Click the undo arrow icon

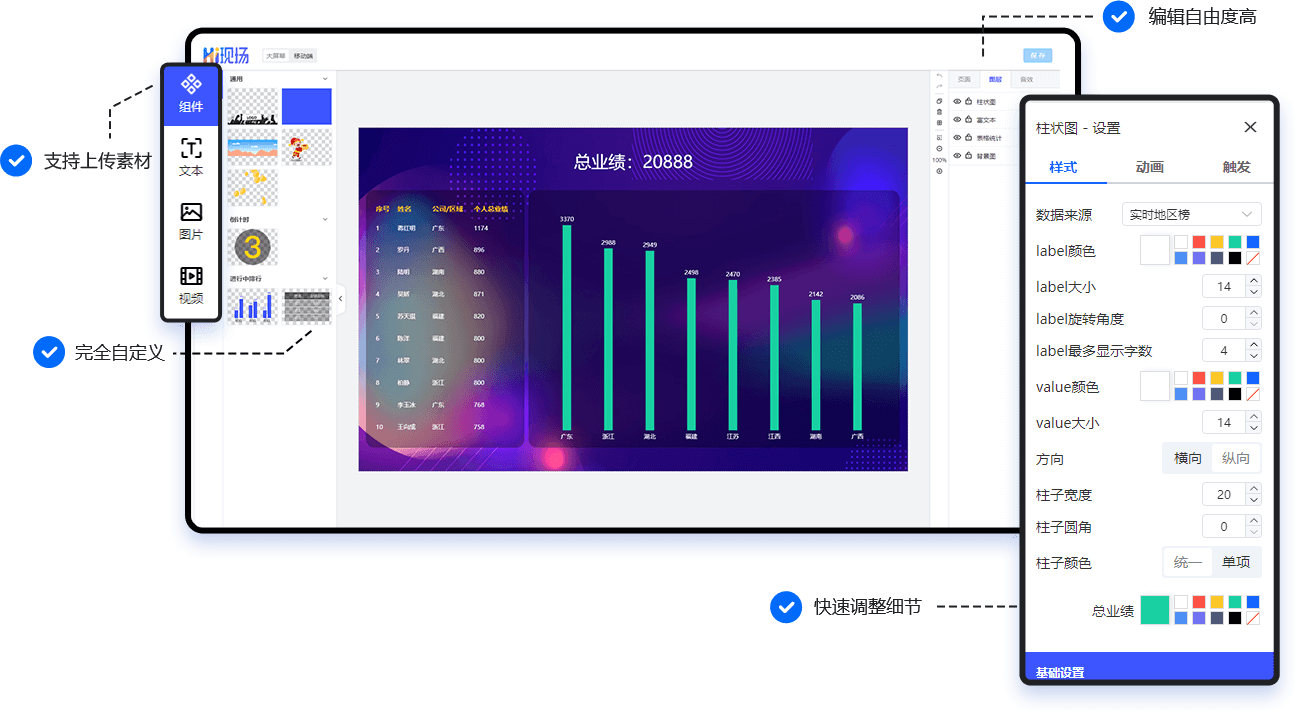click(939, 76)
